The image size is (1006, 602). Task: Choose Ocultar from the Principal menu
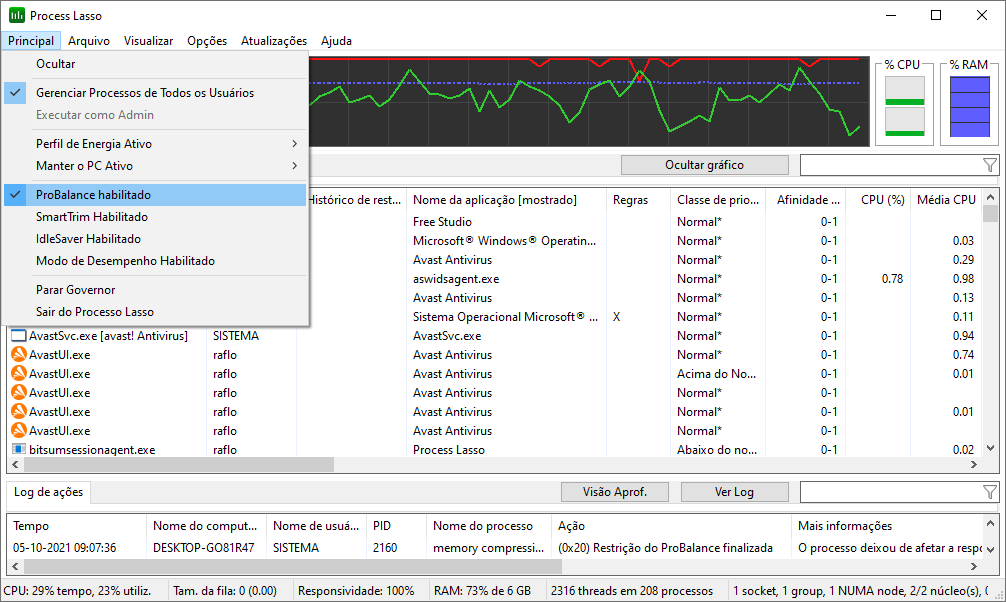(x=155, y=64)
